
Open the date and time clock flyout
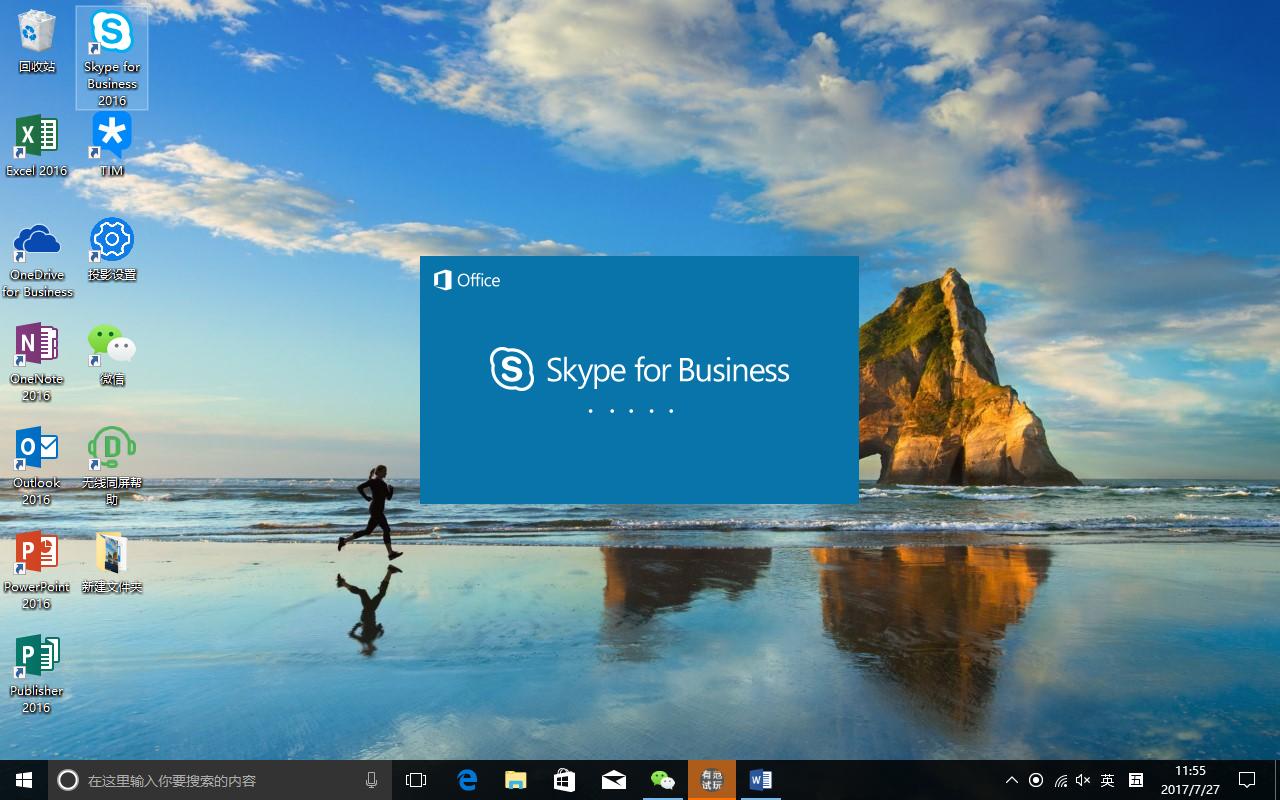(x=1189, y=780)
